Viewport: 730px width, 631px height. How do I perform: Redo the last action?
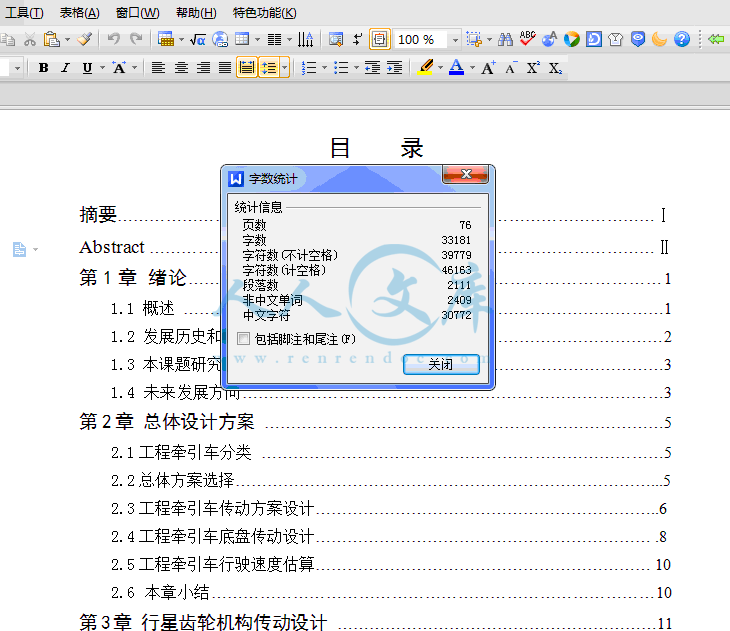pos(136,39)
